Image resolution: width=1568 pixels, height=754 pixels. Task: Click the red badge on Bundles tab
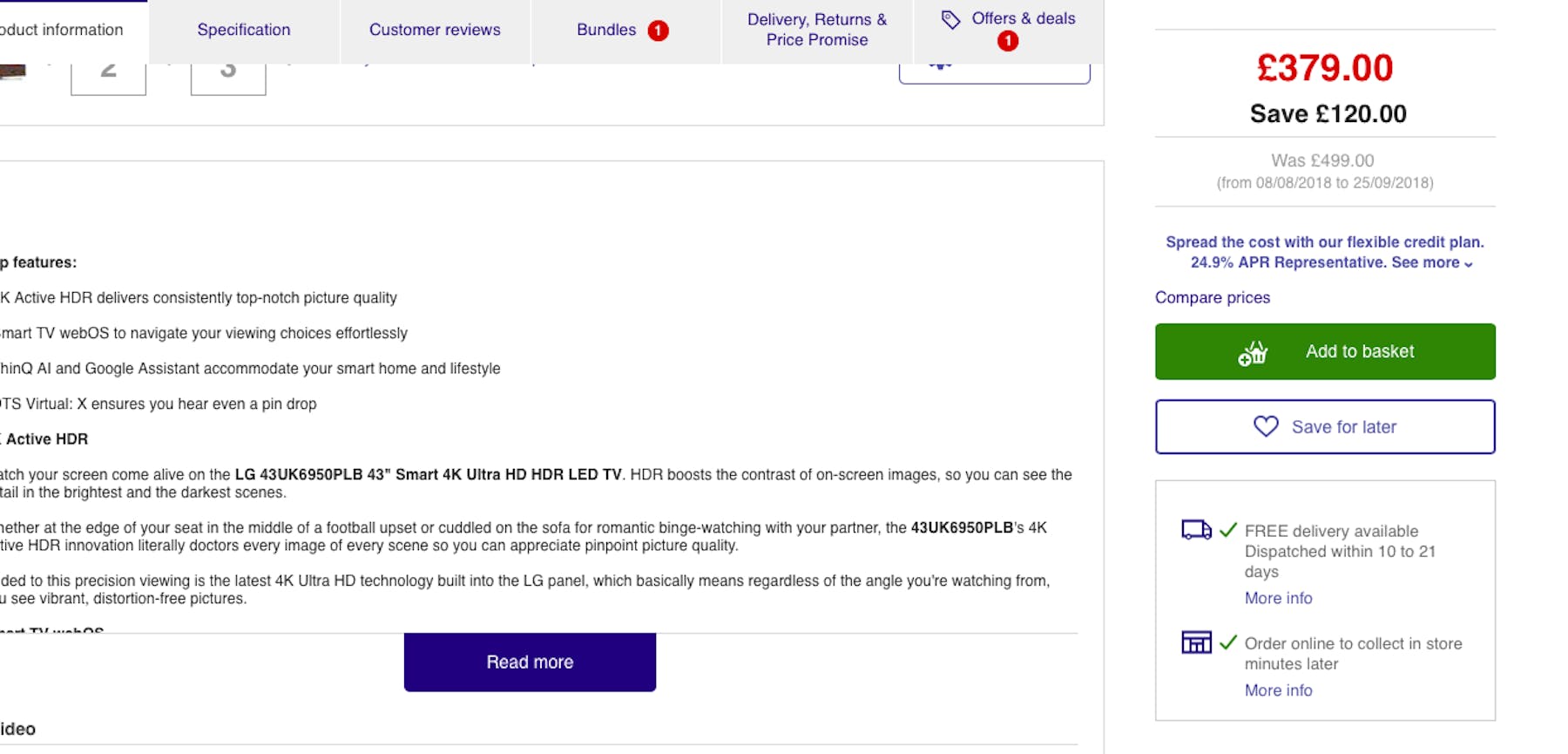click(658, 31)
